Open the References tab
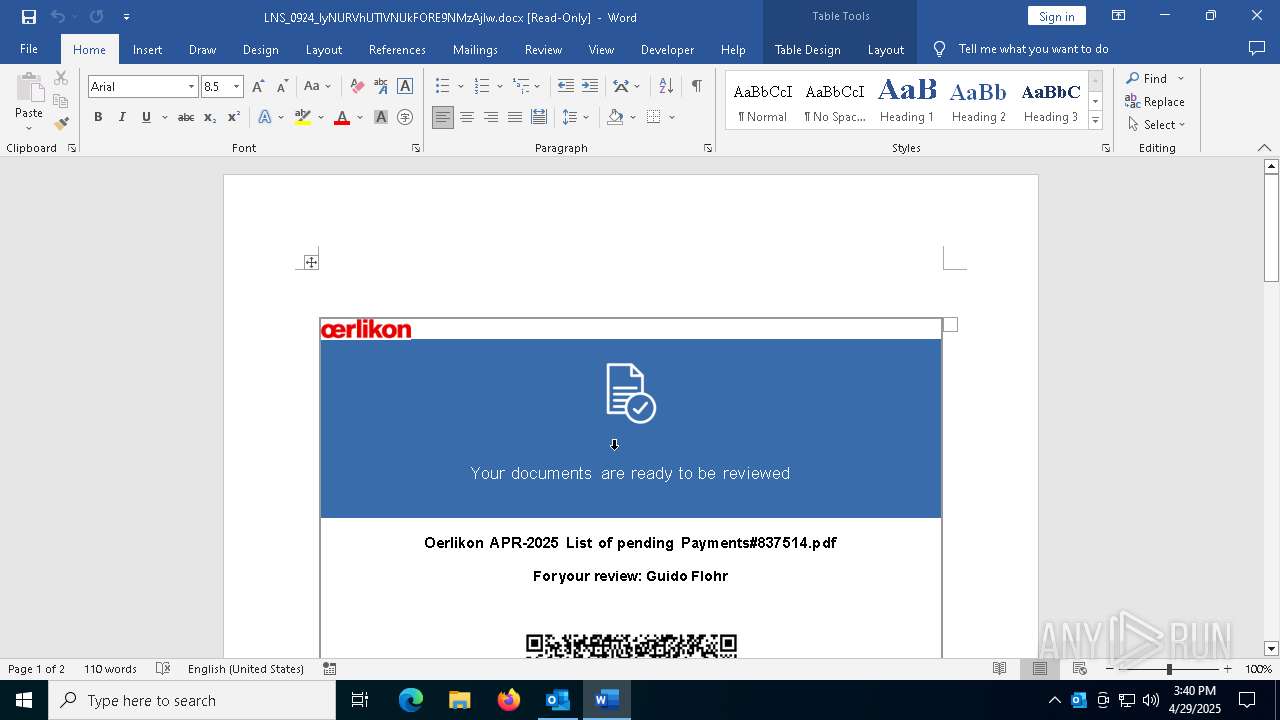 pos(397,49)
